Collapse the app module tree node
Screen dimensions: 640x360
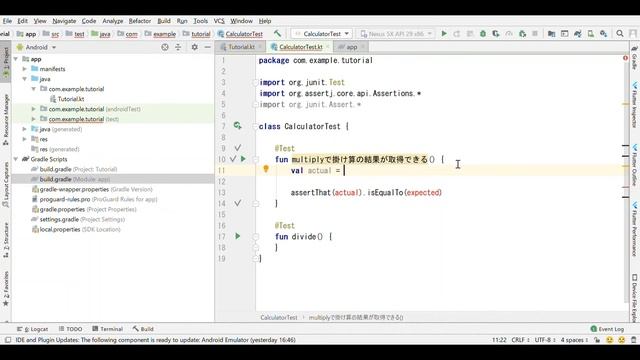click(16, 59)
